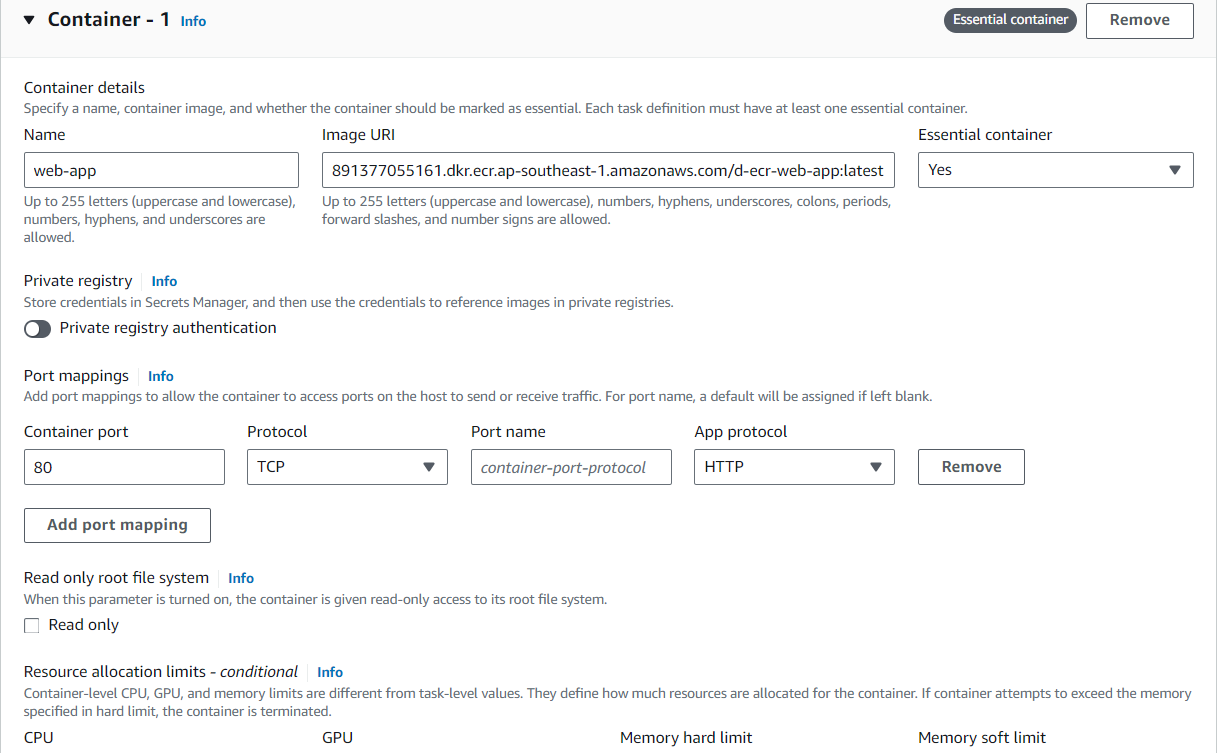This screenshot has height=753, width=1217.
Task: Click the Container port field showing 80
Action: 124,467
